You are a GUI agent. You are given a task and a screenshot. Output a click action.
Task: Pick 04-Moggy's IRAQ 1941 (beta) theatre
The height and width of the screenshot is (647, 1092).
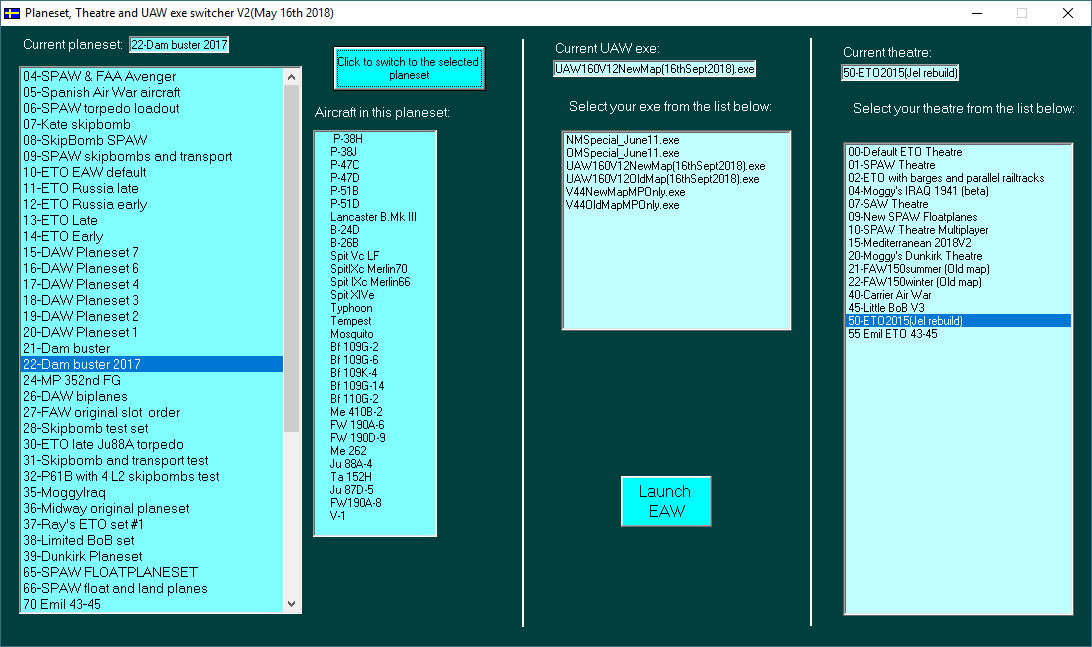pos(958,191)
